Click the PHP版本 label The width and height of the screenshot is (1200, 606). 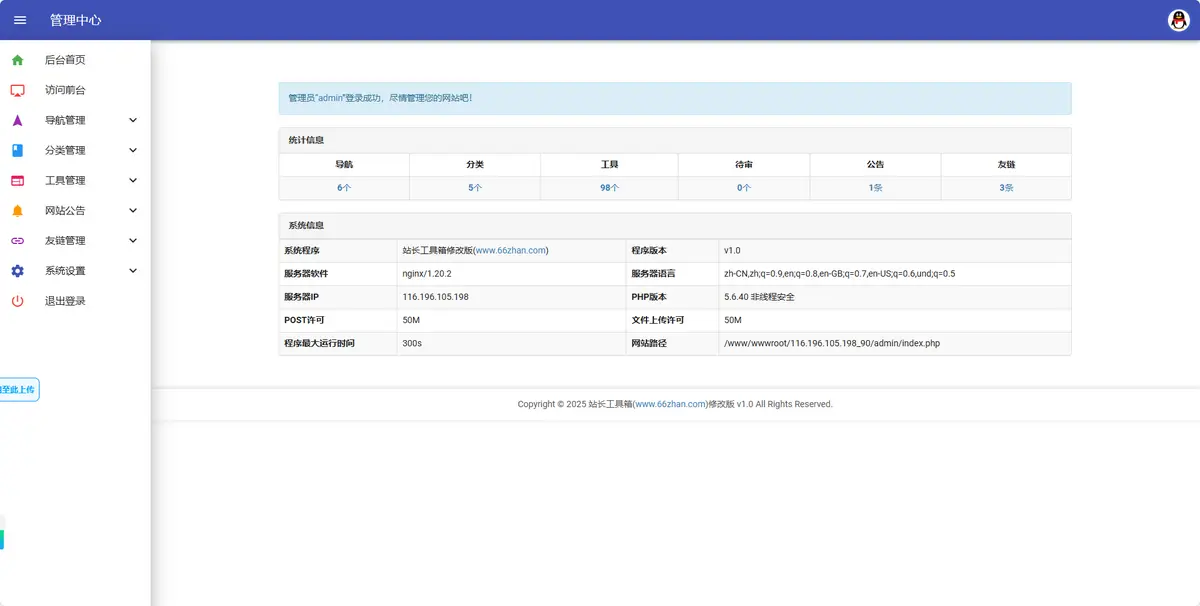pyautogui.click(x=649, y=297)
